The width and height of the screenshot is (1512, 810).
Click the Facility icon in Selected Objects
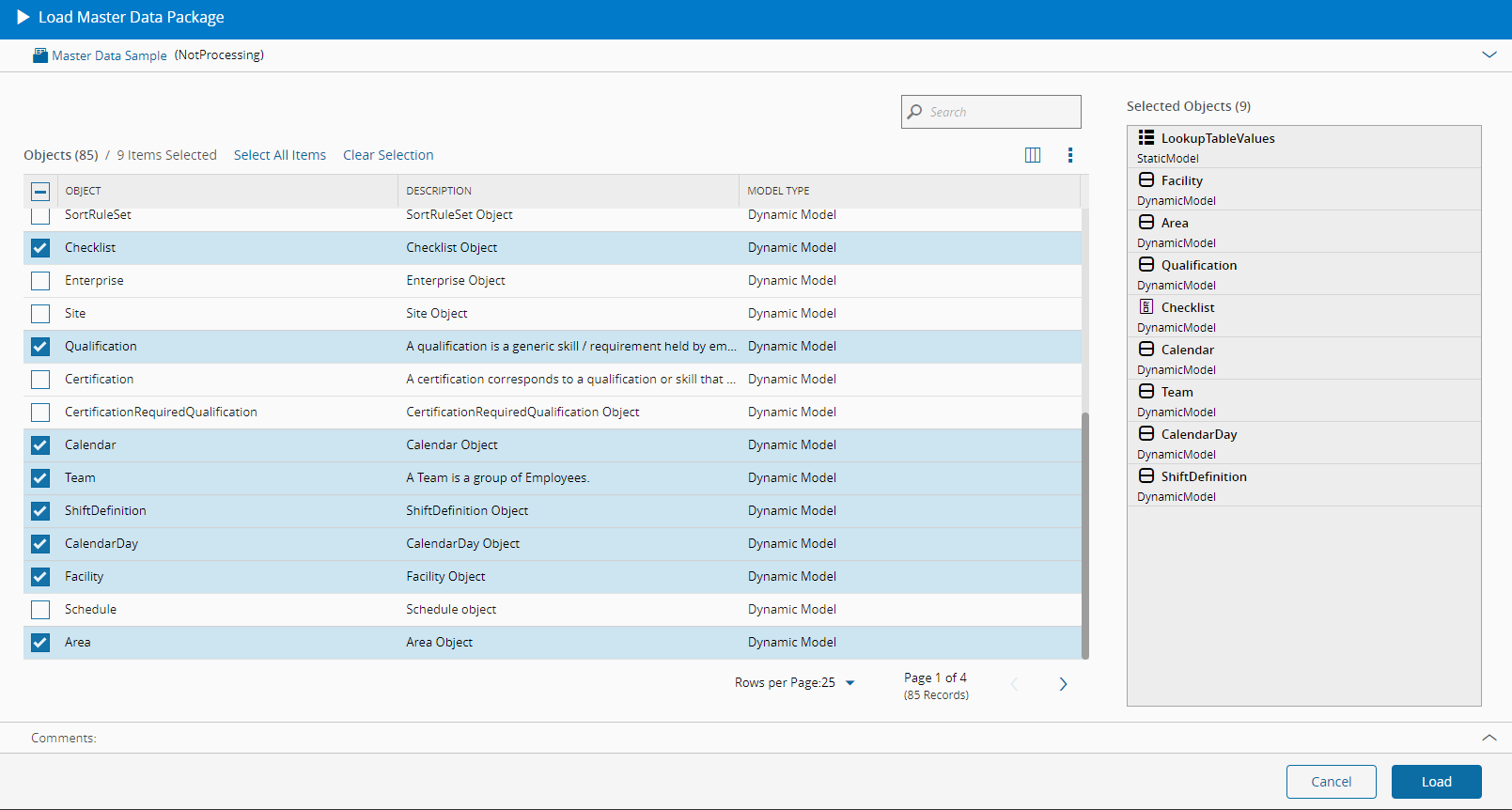tap(1146, 180)
